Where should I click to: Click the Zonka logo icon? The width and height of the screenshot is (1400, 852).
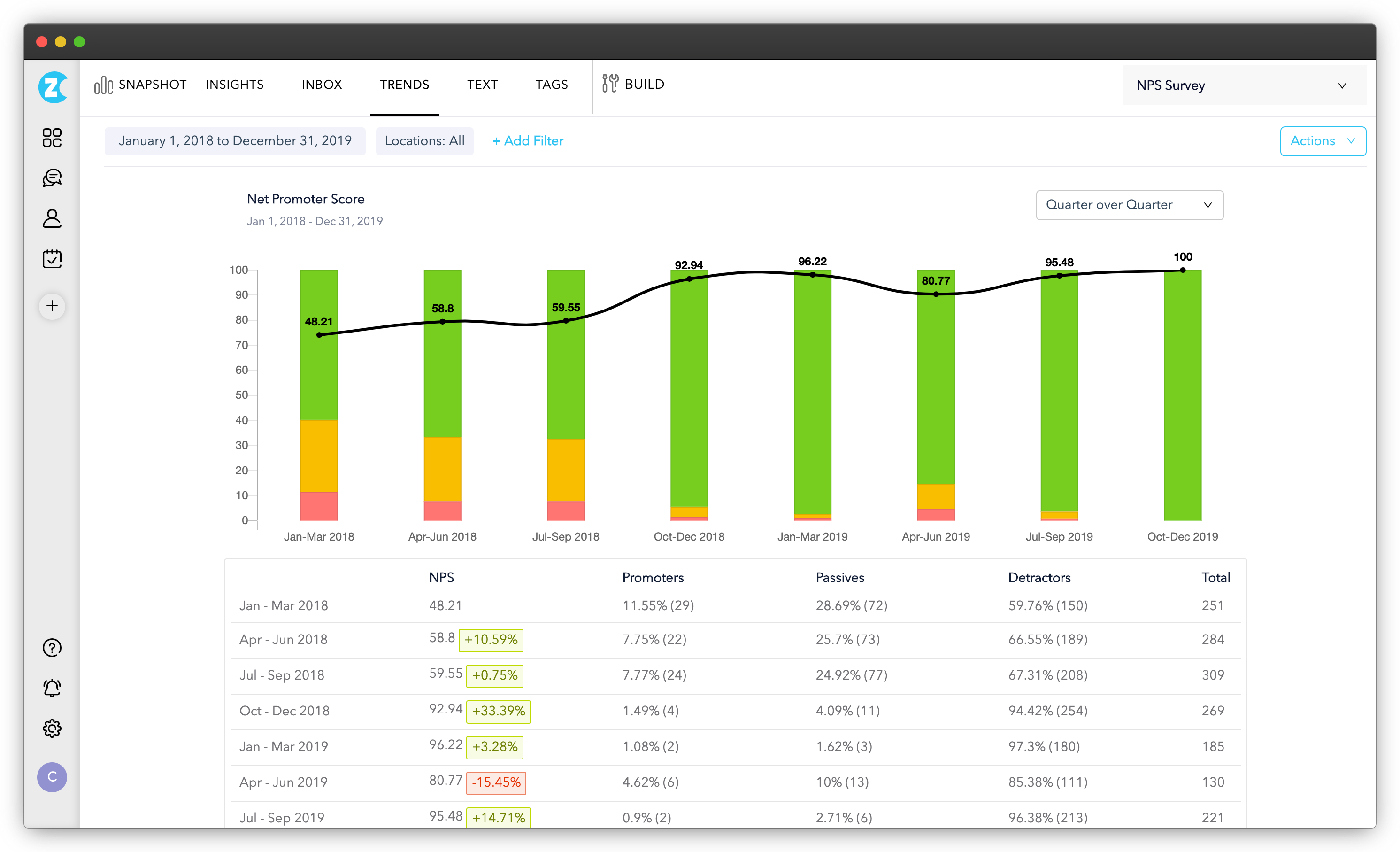tap(52, 87)
